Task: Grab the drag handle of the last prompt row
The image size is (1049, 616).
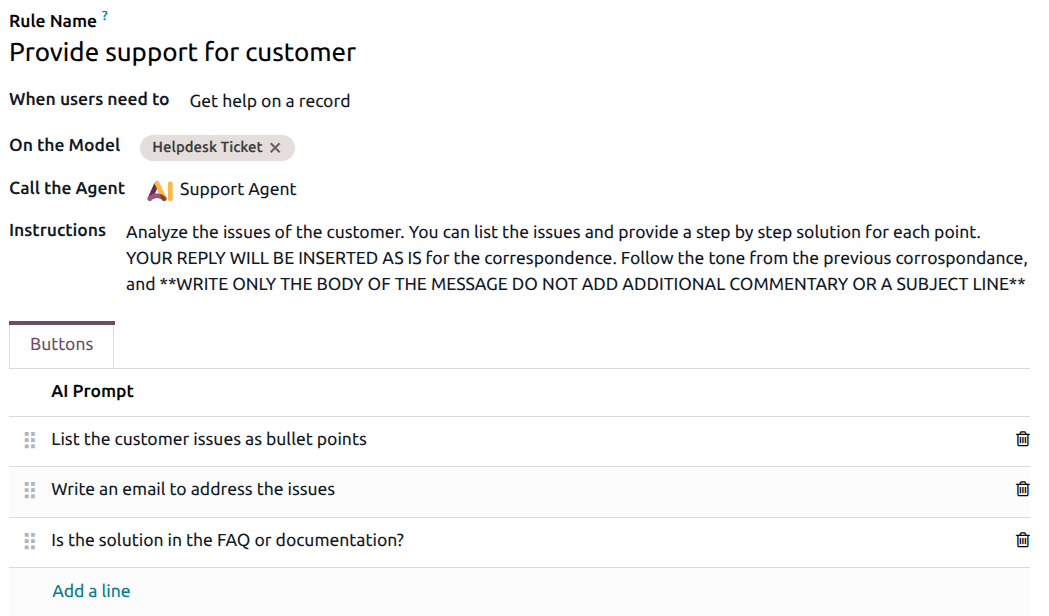Action: 29,539
